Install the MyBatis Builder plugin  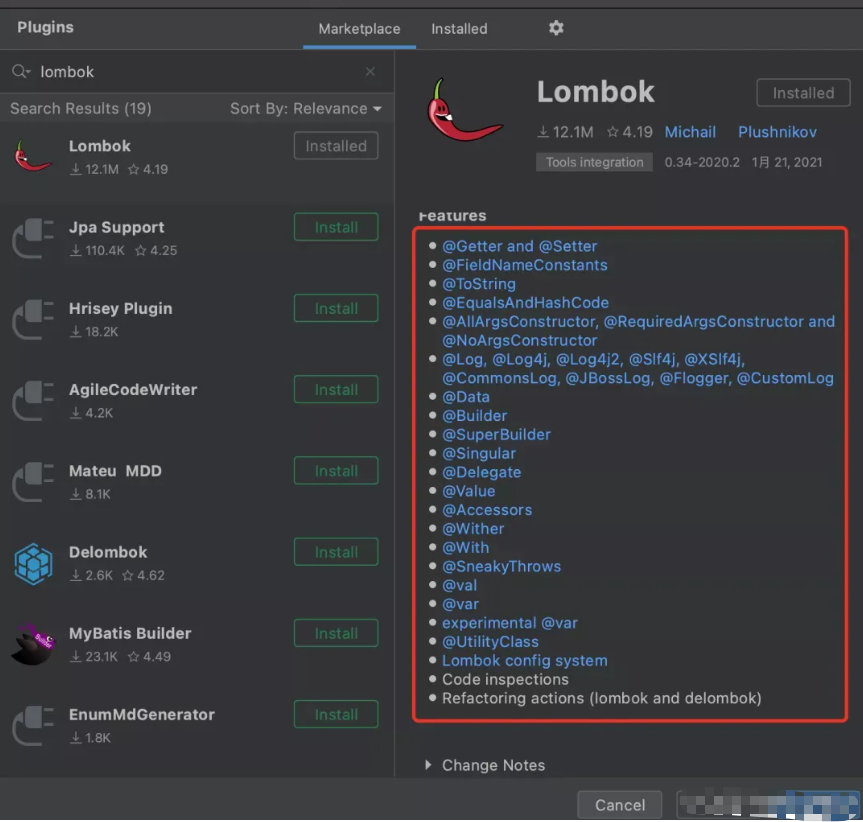click(x=336, y=633)
